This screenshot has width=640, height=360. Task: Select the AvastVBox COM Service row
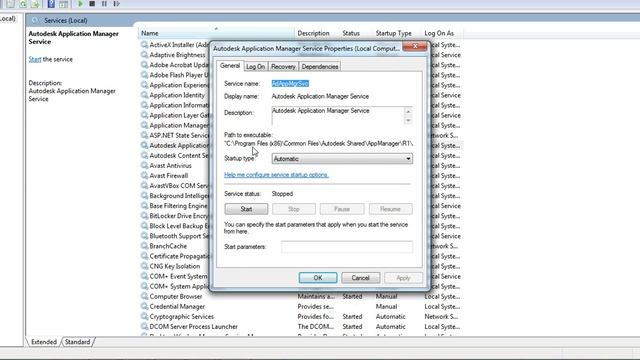coord(175,186)
